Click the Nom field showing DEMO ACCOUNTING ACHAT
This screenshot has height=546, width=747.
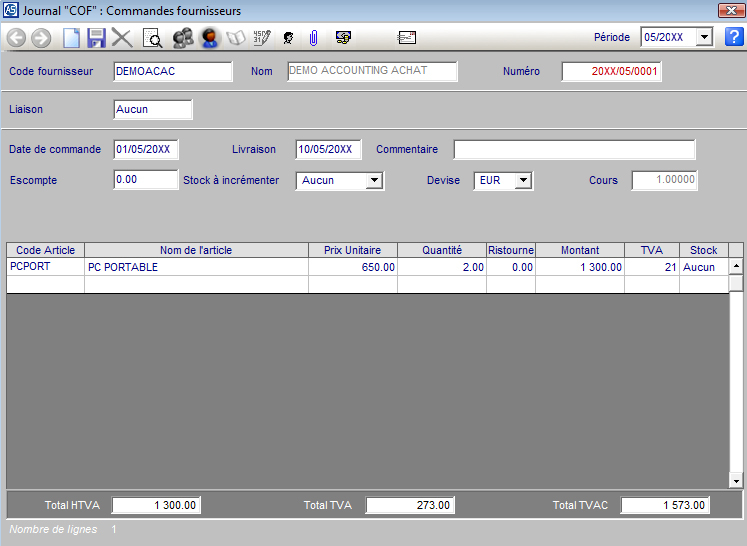point(372,71)
